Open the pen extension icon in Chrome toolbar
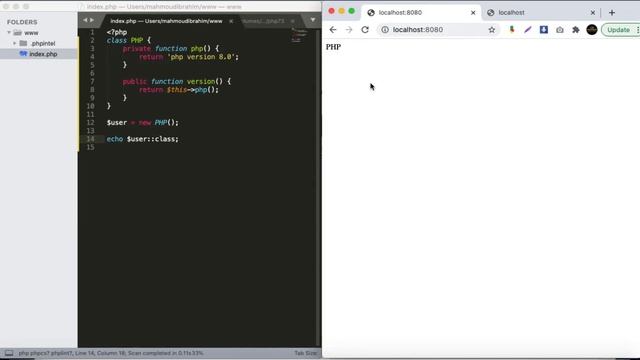 (x=528, y=29)
